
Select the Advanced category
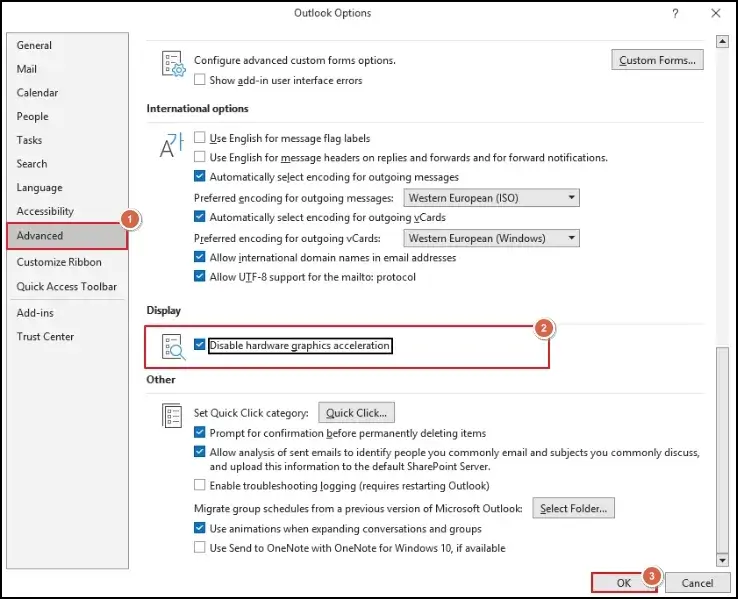coord(67,236)
